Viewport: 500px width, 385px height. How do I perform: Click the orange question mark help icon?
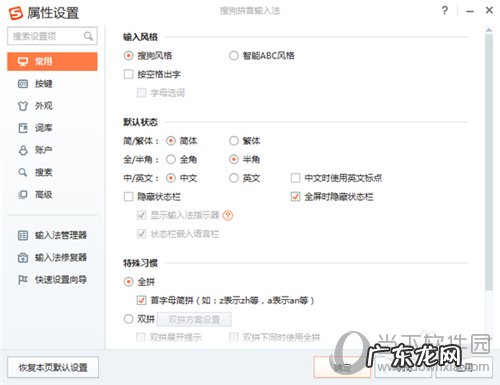[x=228, y=215]
